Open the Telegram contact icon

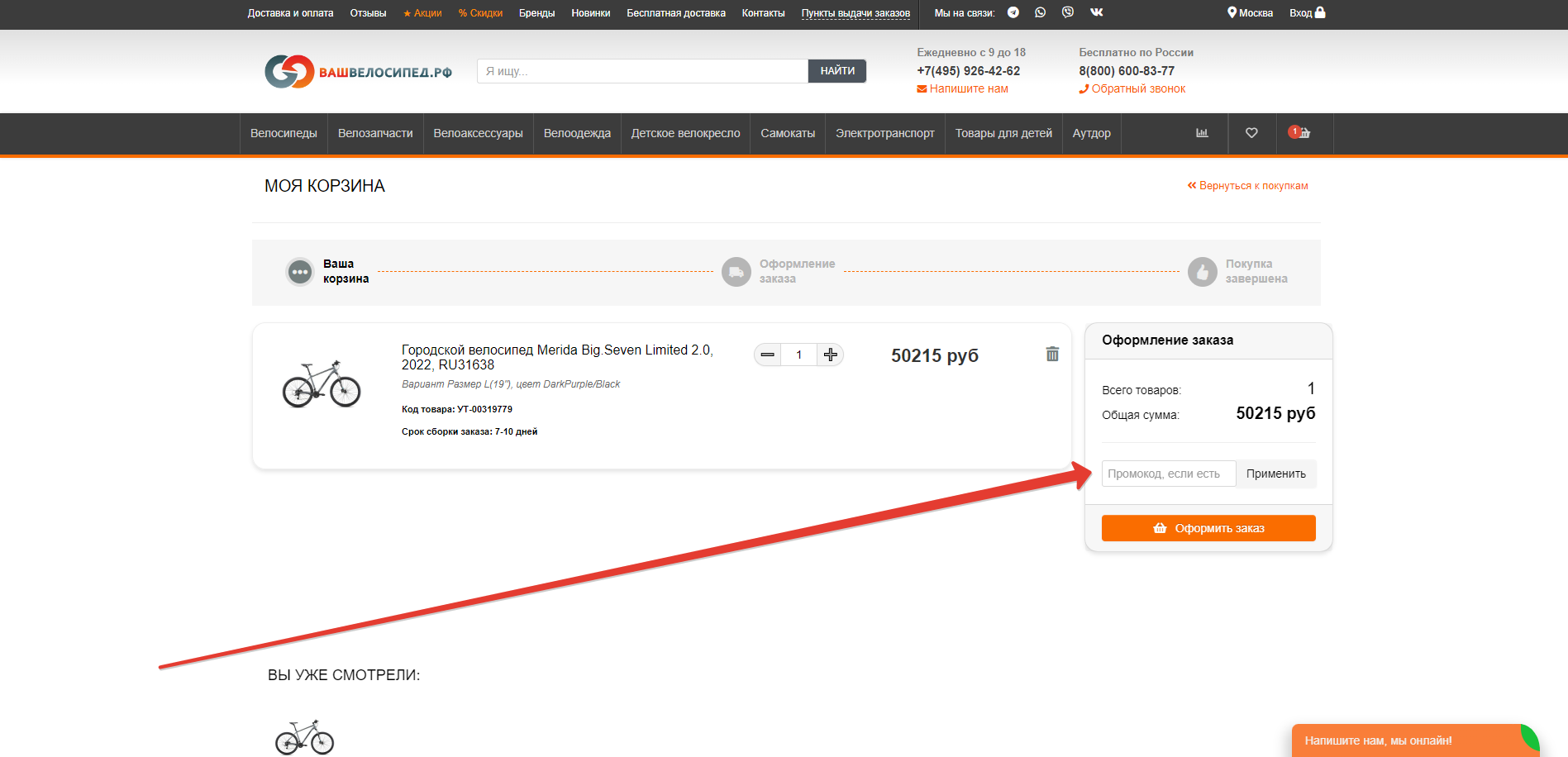(1013, 12)
